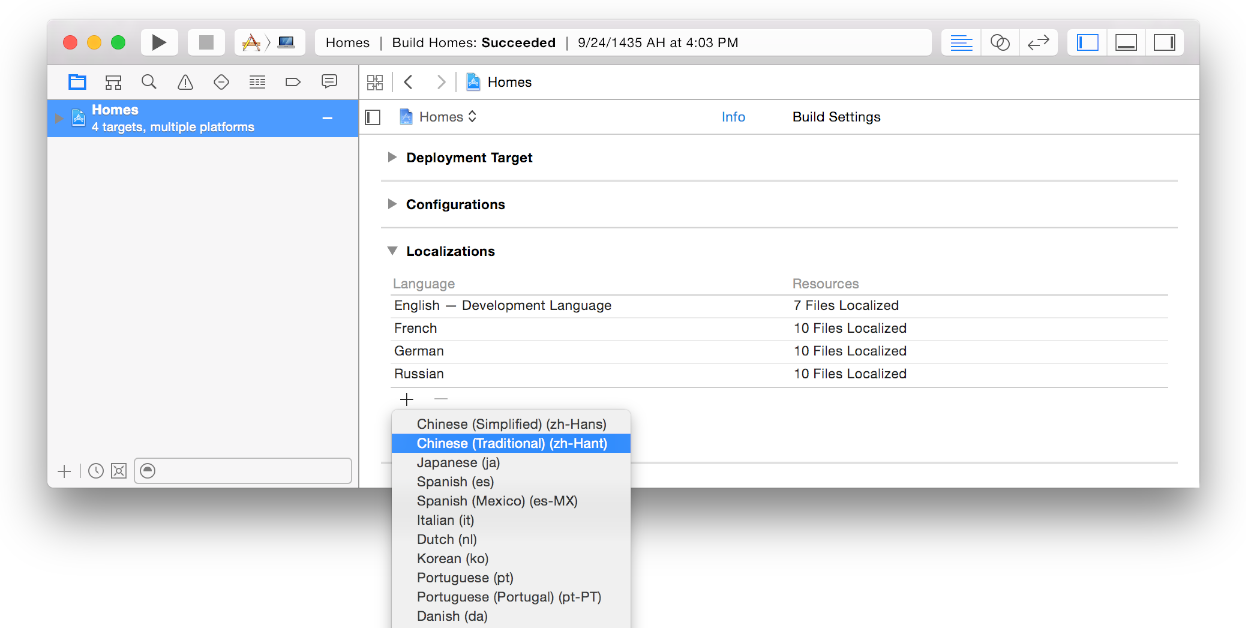Click the Stop button in toolbar
Screen dimensions: 1246x628
(206, 42)
